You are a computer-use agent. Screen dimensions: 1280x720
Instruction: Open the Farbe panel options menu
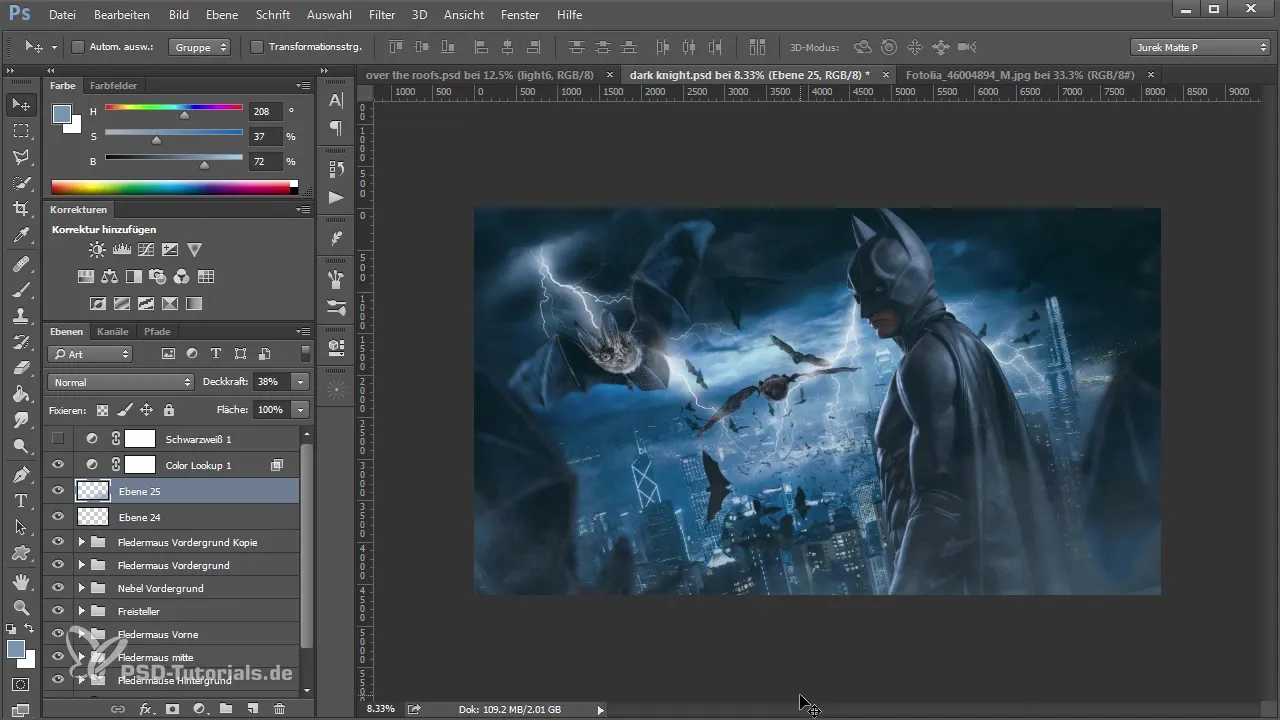click(x=303, y=86)
